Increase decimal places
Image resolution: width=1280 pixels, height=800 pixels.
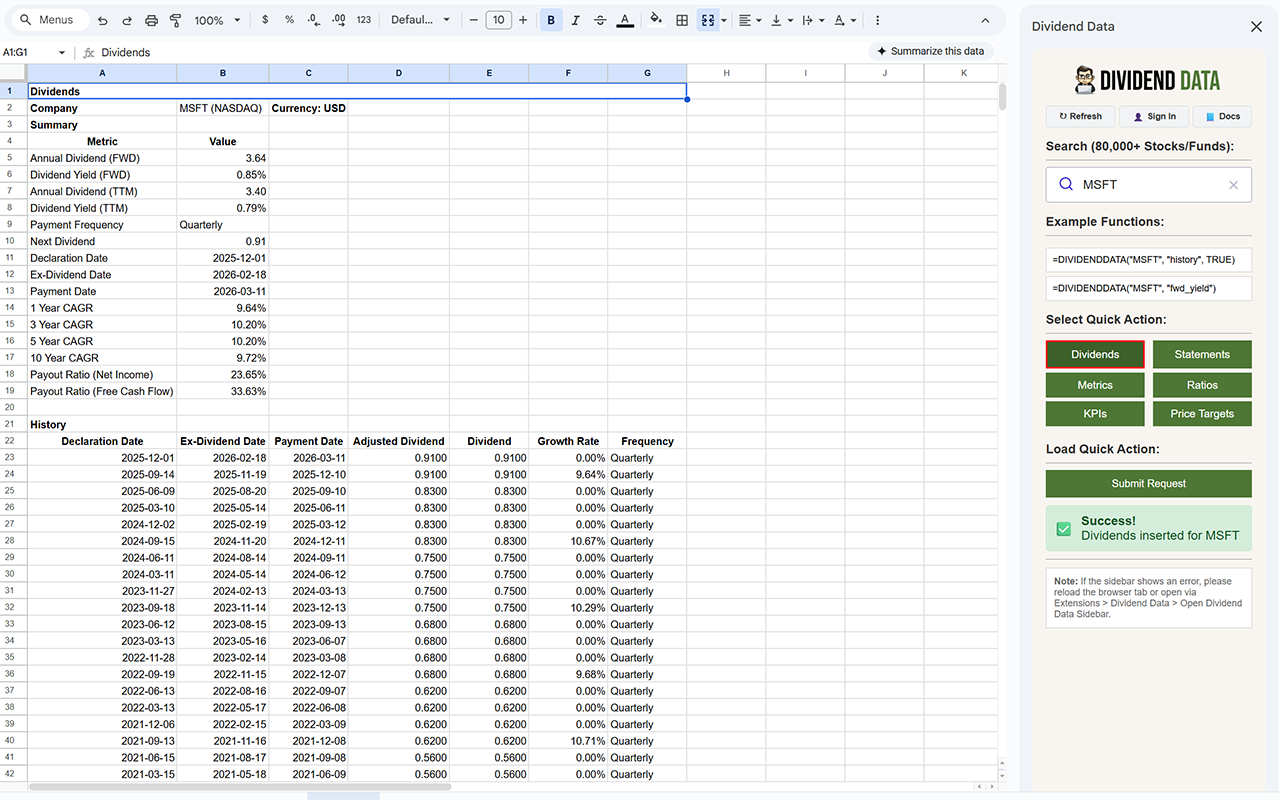[338, 20]
